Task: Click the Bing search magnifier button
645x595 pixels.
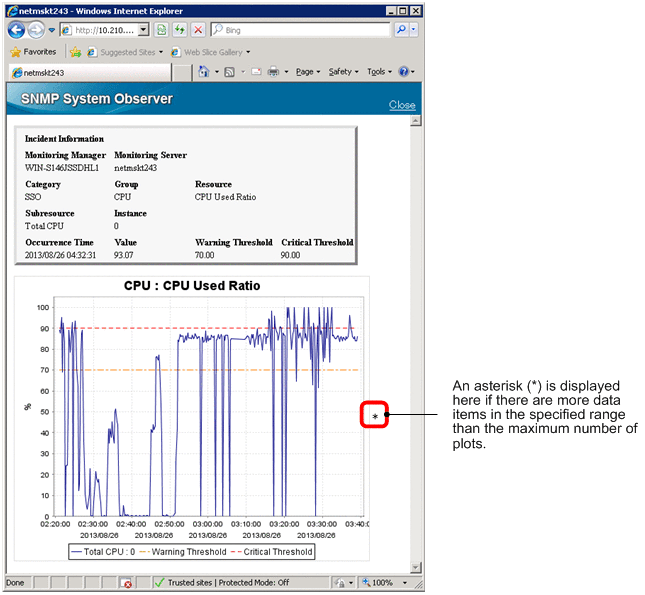Action: 401,31
